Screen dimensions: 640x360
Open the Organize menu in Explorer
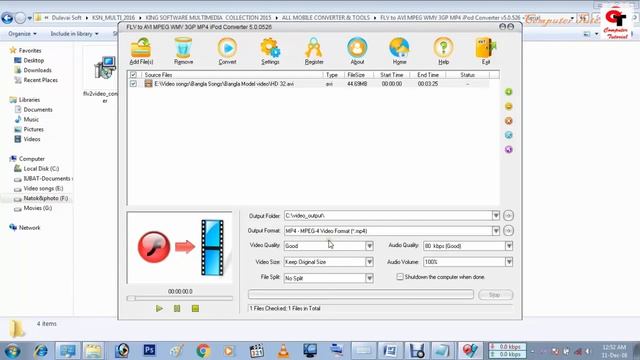pos(22,34)
